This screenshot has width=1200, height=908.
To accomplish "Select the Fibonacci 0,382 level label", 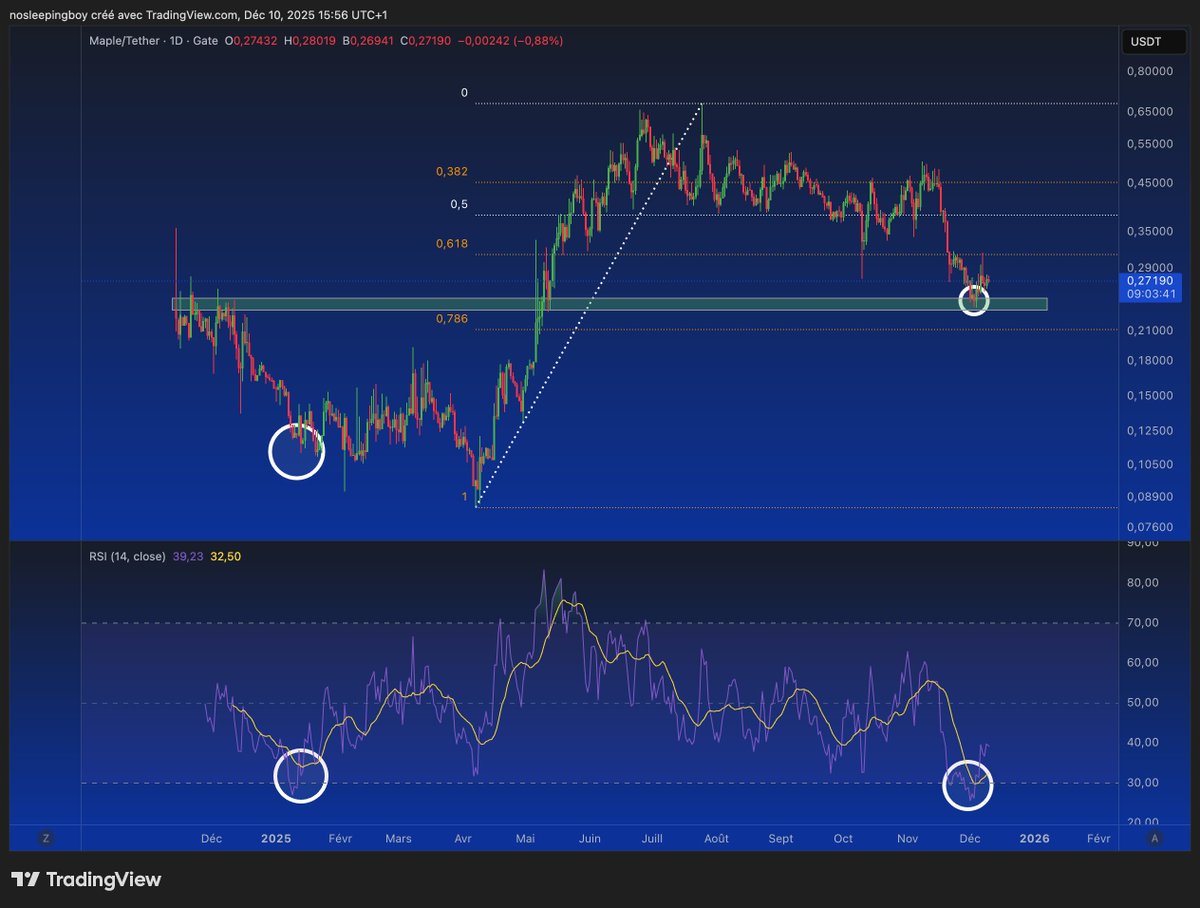I will click(x=452, y=172).
